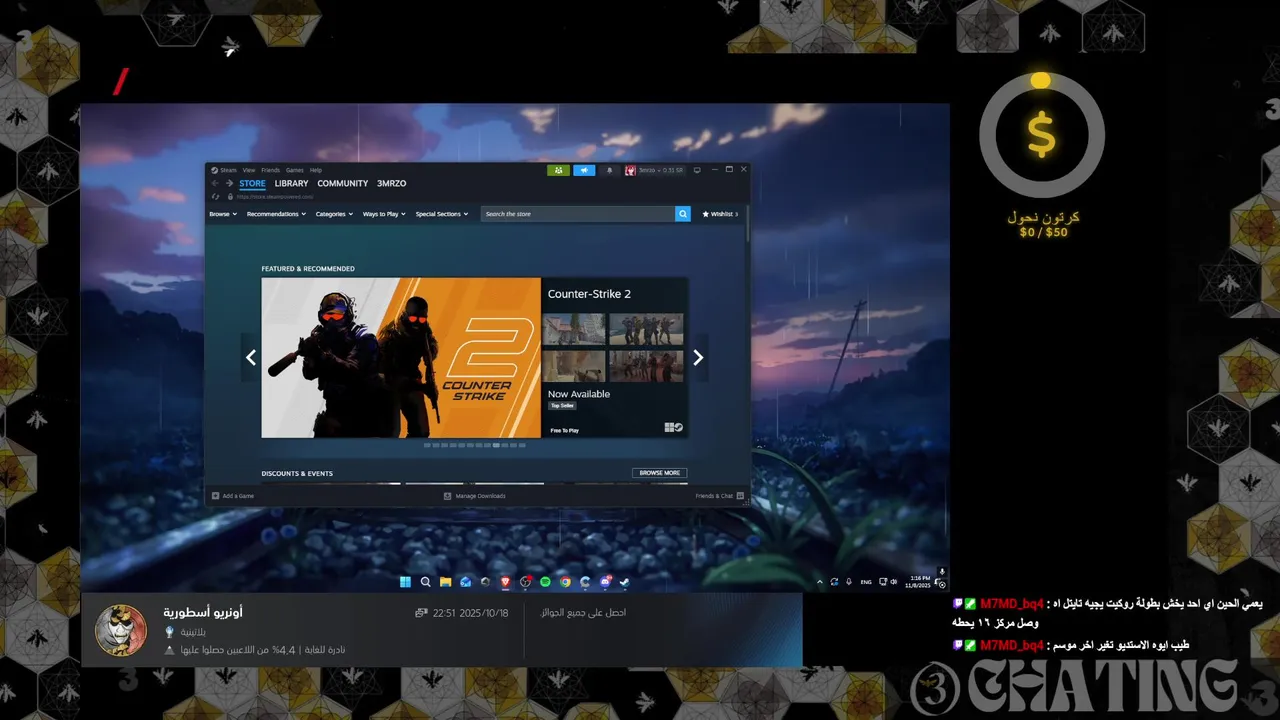Click the Add a Game plus icon
This screenshot has height=720, width=1280.
click(215, 496)
